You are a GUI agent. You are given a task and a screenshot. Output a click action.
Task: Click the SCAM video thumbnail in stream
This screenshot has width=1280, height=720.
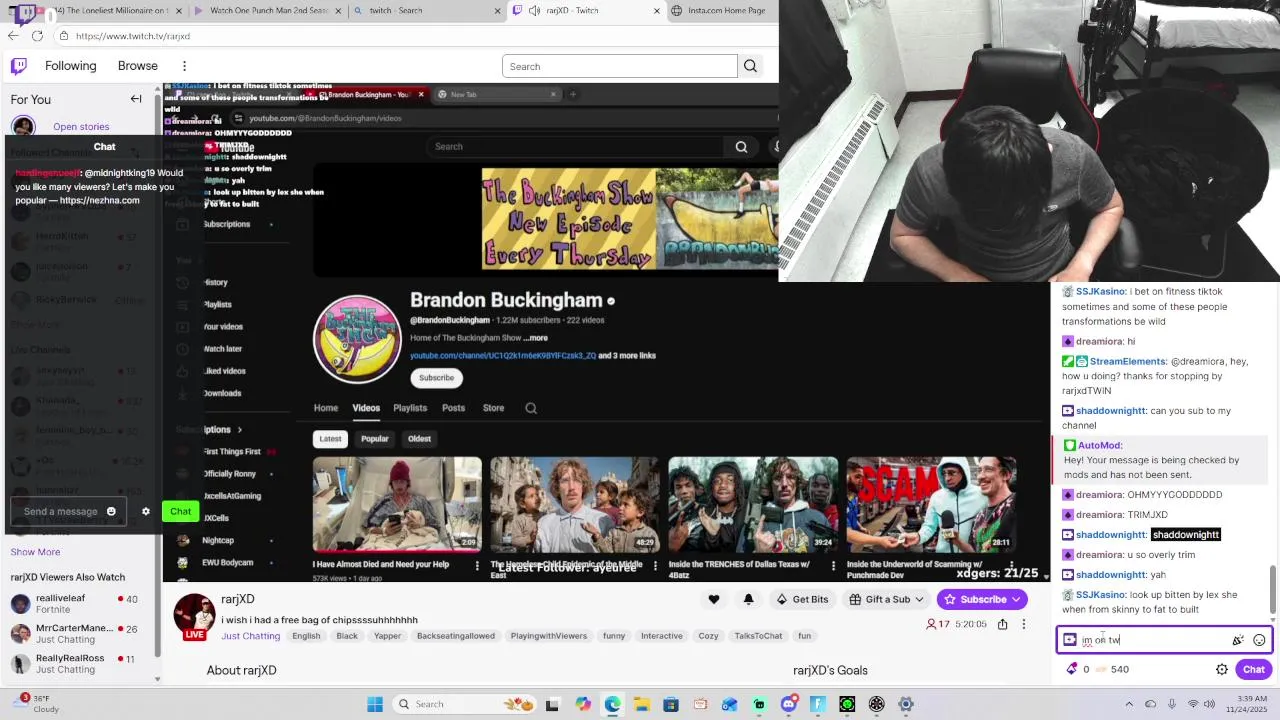[931, 505]
